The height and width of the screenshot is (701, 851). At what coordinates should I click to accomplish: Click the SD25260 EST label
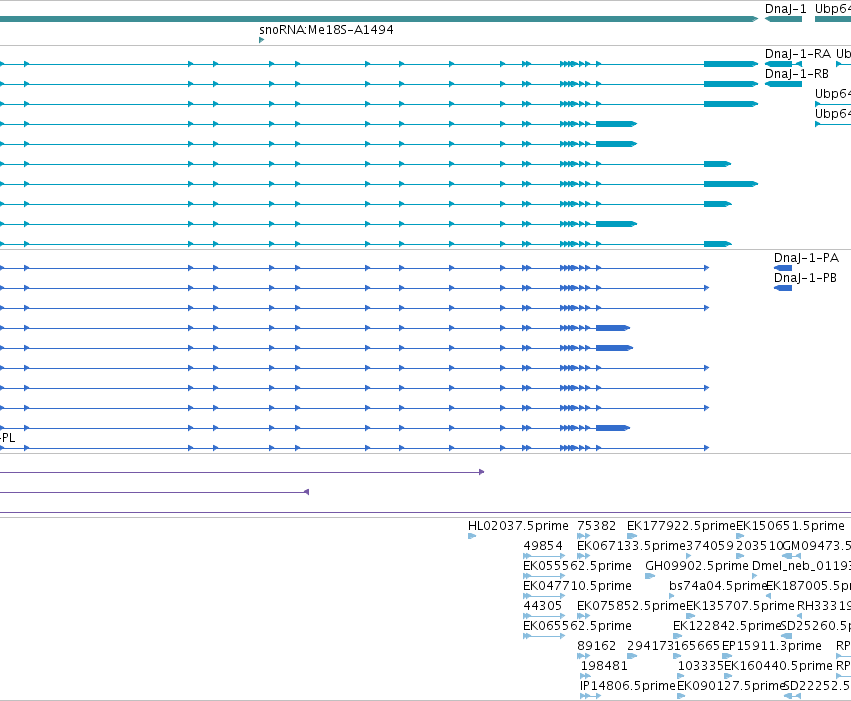coord(816,626)
